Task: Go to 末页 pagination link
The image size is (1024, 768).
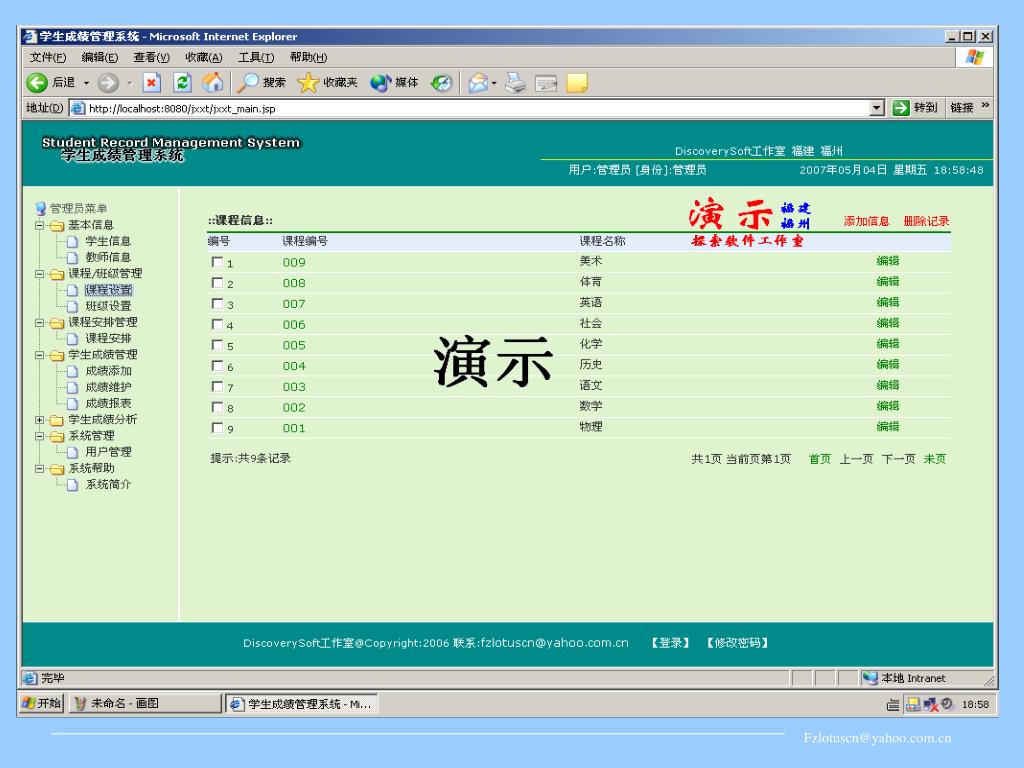Action: coord(935,459)
